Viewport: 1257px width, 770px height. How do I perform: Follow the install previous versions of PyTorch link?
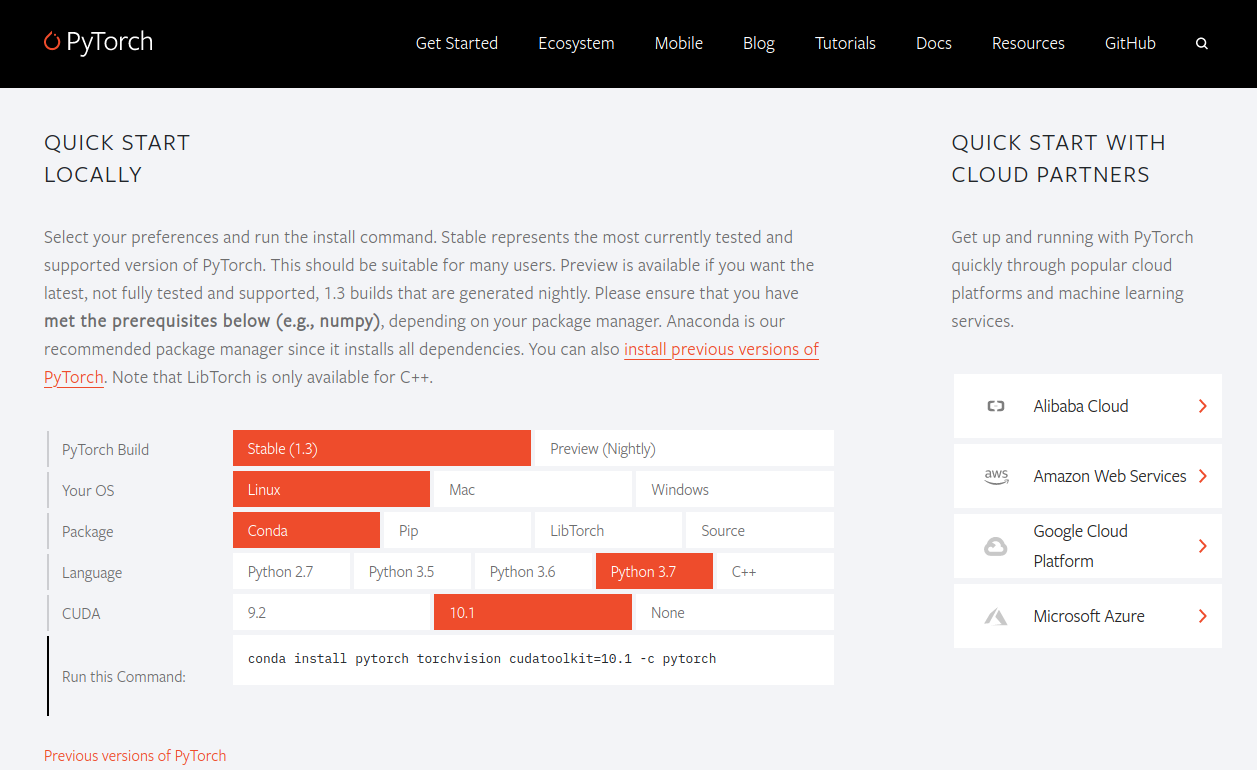click(x=721, y=349)
